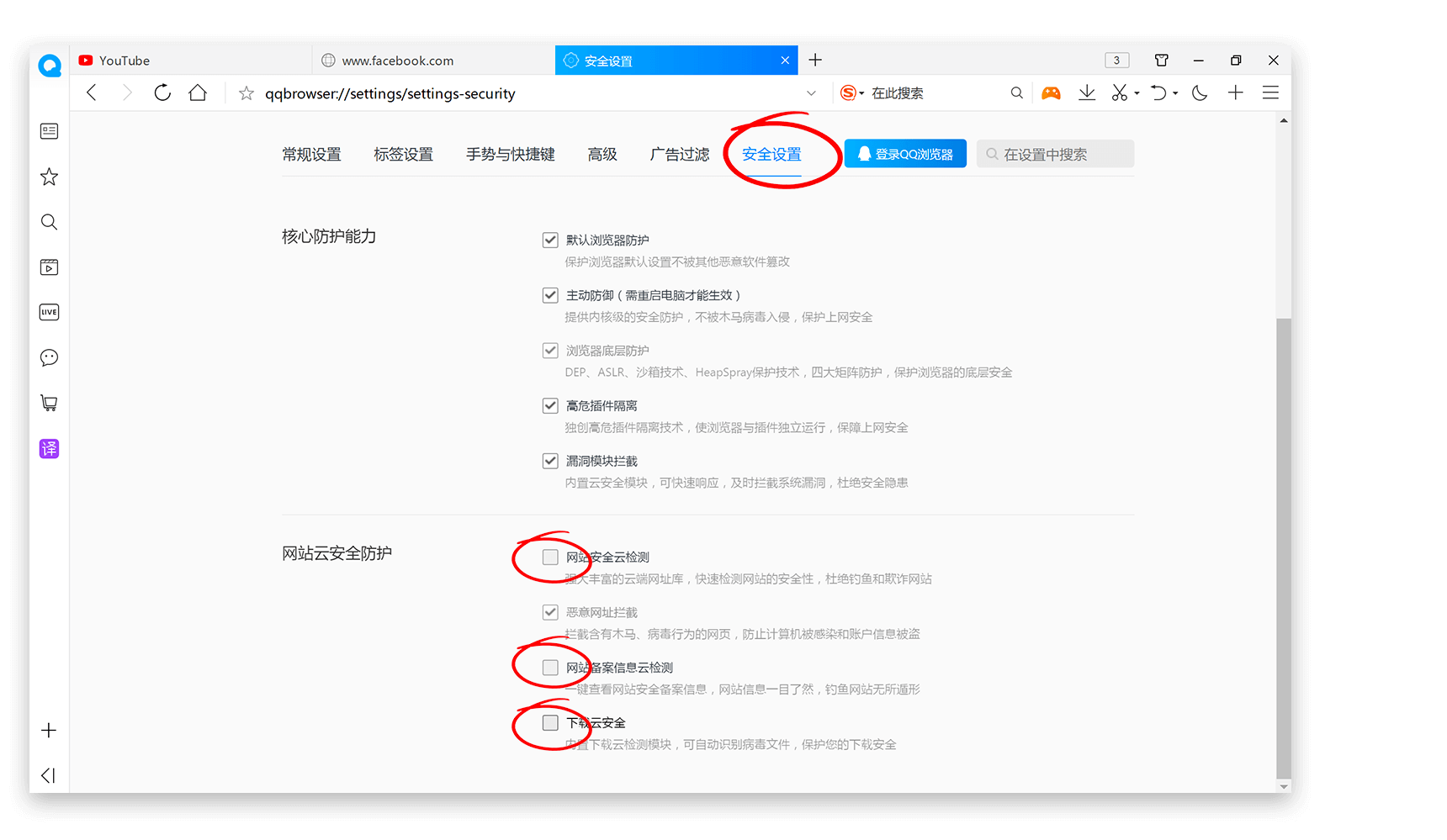Open the shopping cart sidebar icon
1447x840 pixels.
[49, 403]
